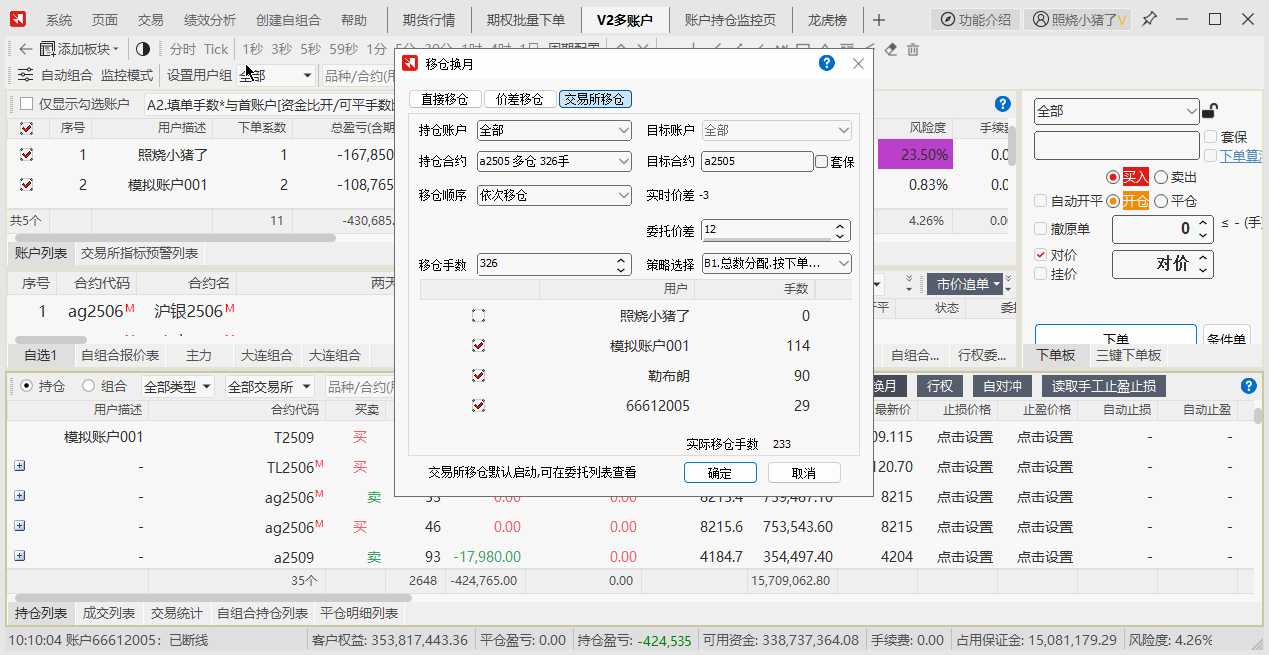Add a new tab with plus icon
This screenshot has width=1269, height=655.
pos(878,19)
